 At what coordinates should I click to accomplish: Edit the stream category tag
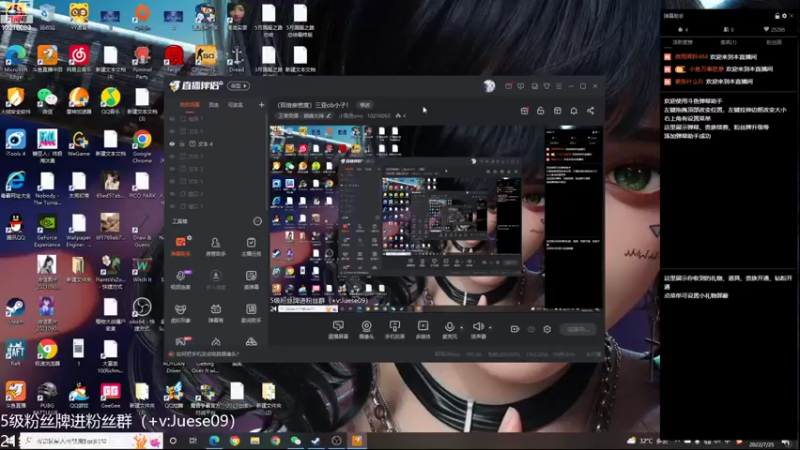tap(304, 116)
